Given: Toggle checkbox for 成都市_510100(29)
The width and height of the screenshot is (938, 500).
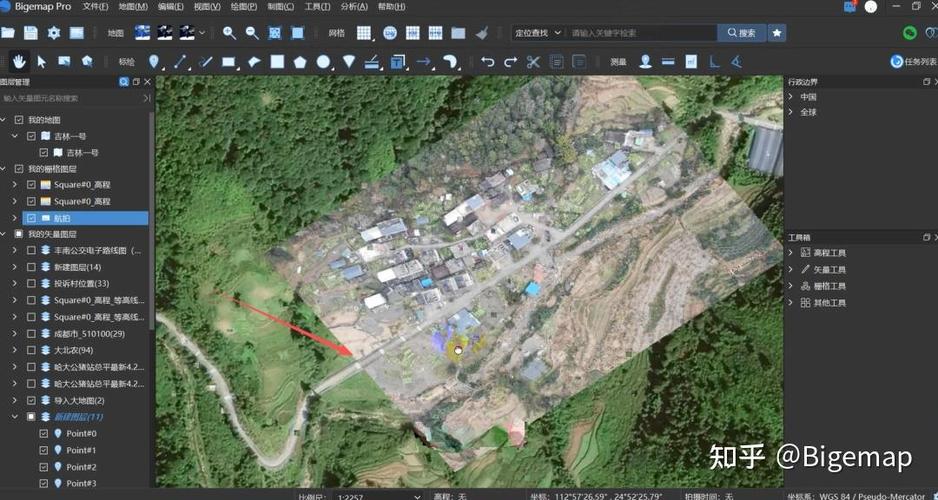Looking at the screenshot, I should (x=31, y=334).
